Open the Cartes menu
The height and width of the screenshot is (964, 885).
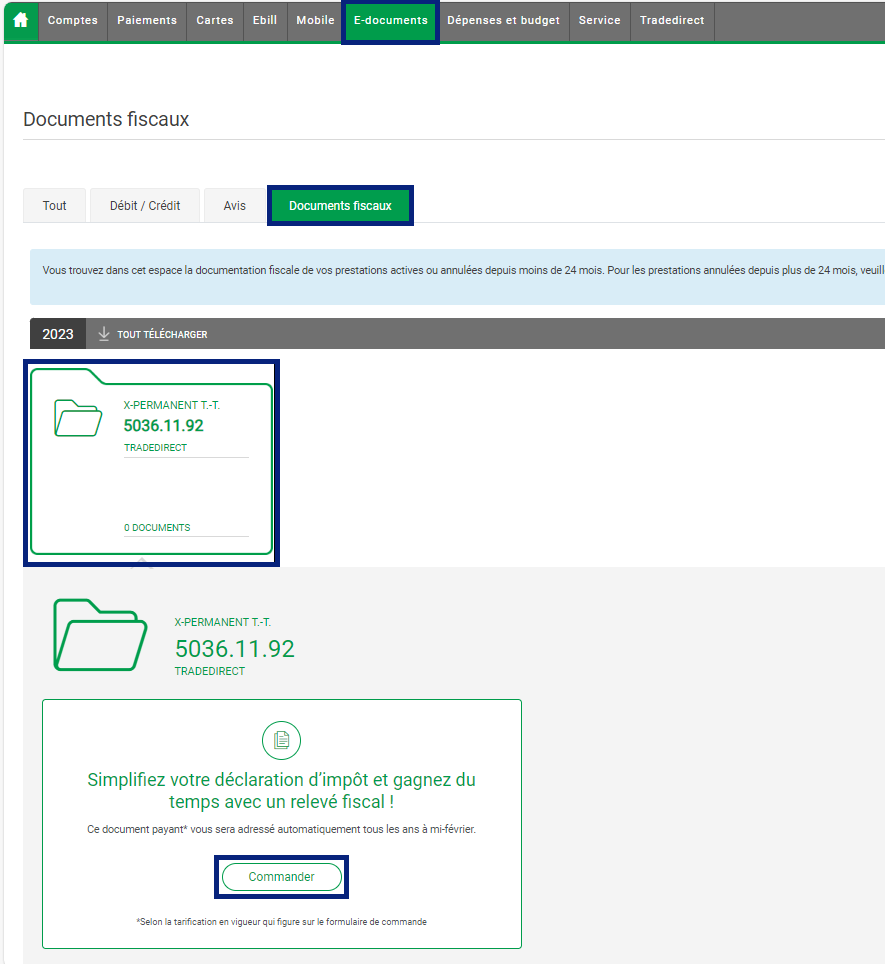click(215, 20)
